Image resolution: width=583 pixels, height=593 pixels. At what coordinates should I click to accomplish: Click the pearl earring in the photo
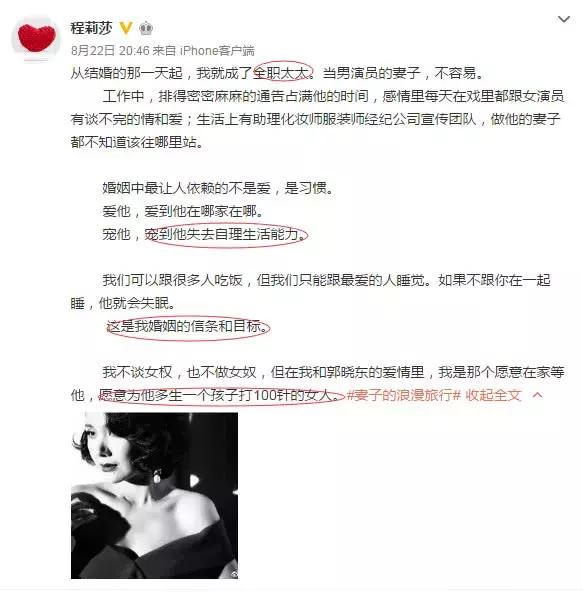pos(157,477)
